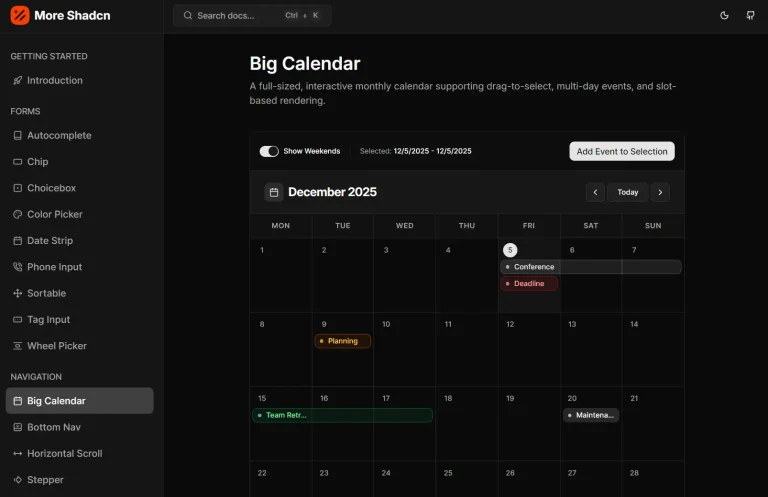Viewport: 768px width, 497px height.
Task: Open the Introduction page
Action: [x=80, y=80]
